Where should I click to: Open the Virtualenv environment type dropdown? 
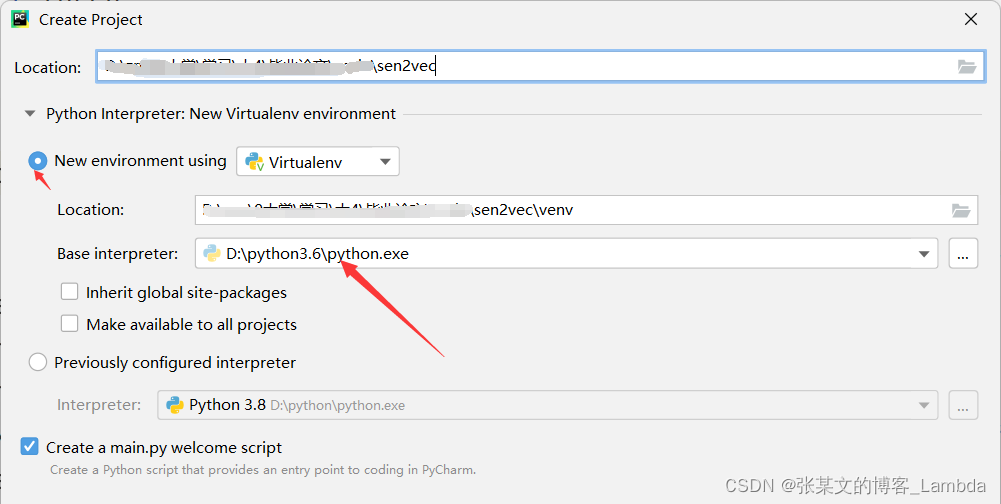(318, 162)
